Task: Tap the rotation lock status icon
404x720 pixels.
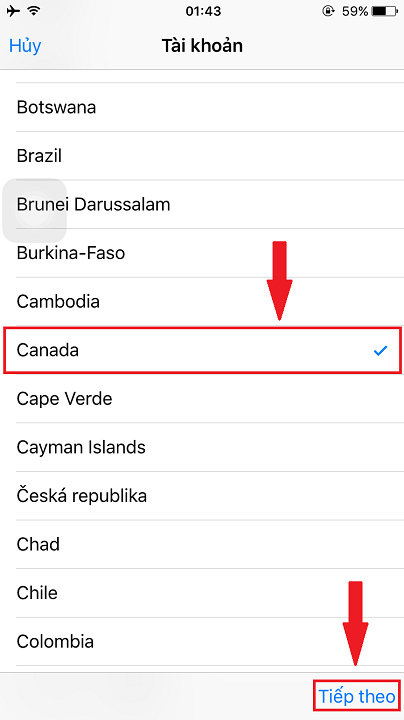Action: (x=328, y=11)
